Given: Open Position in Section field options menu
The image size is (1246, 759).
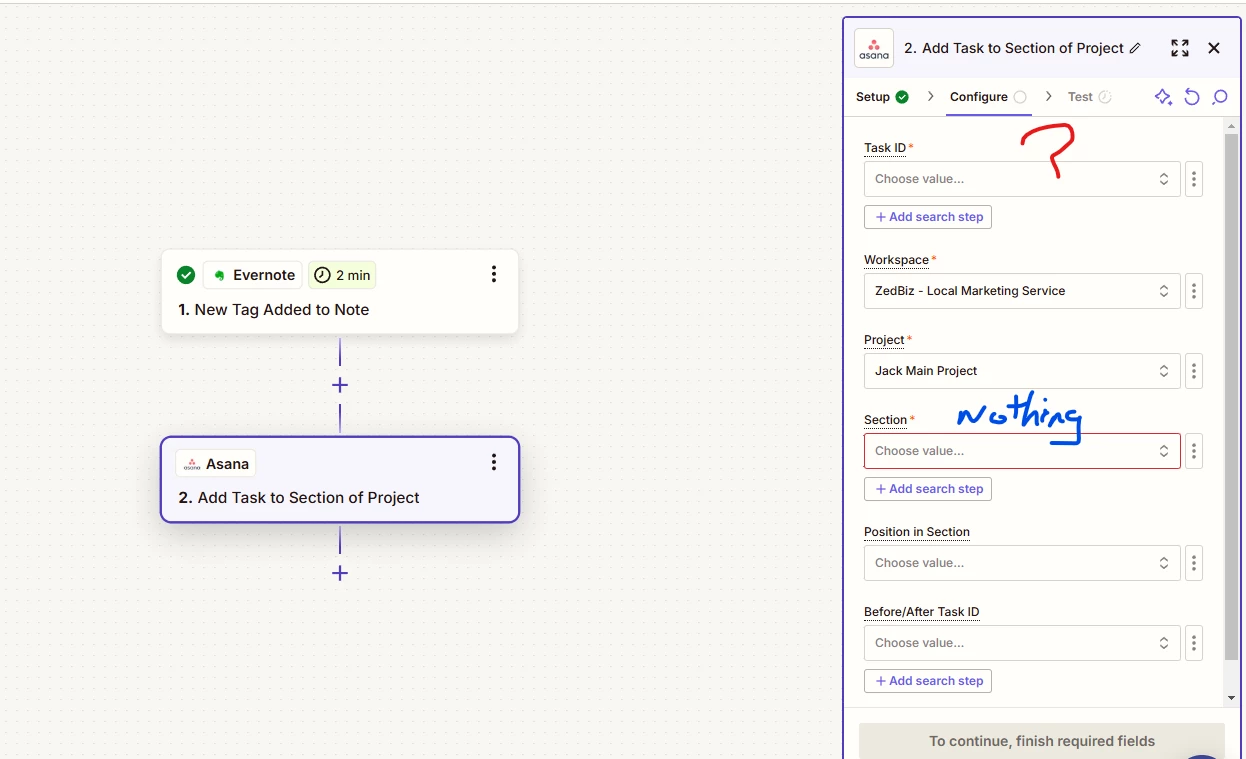Looking at the screenshot, I should (1194, 563).
